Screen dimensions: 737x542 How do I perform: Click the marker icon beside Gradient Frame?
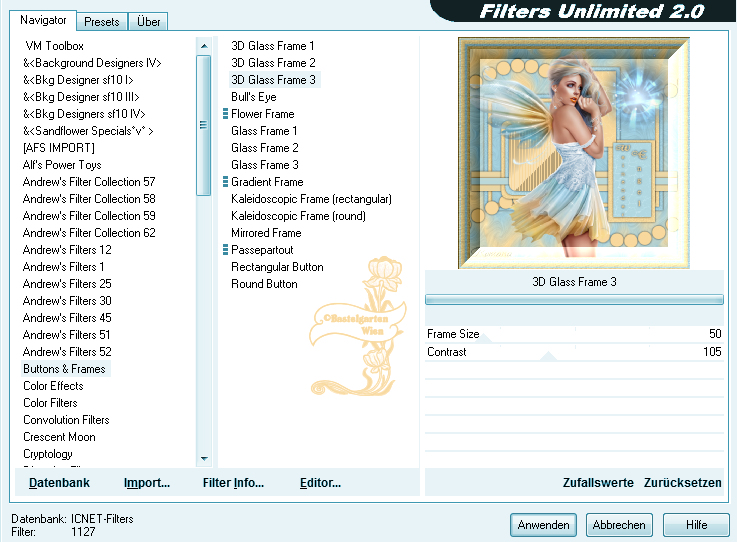click(226, 182)
